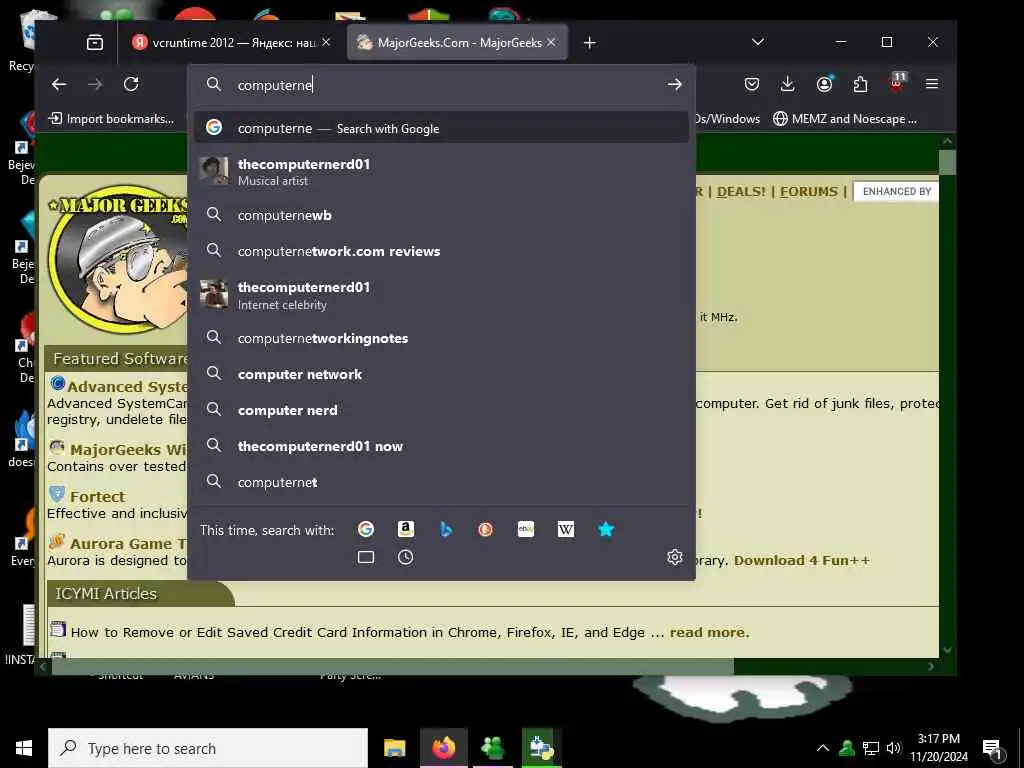Viewport: 1024px width, 768px height.
Task: Search this time with Google icon
Action: pyautogui.click(x=366, y=530)
